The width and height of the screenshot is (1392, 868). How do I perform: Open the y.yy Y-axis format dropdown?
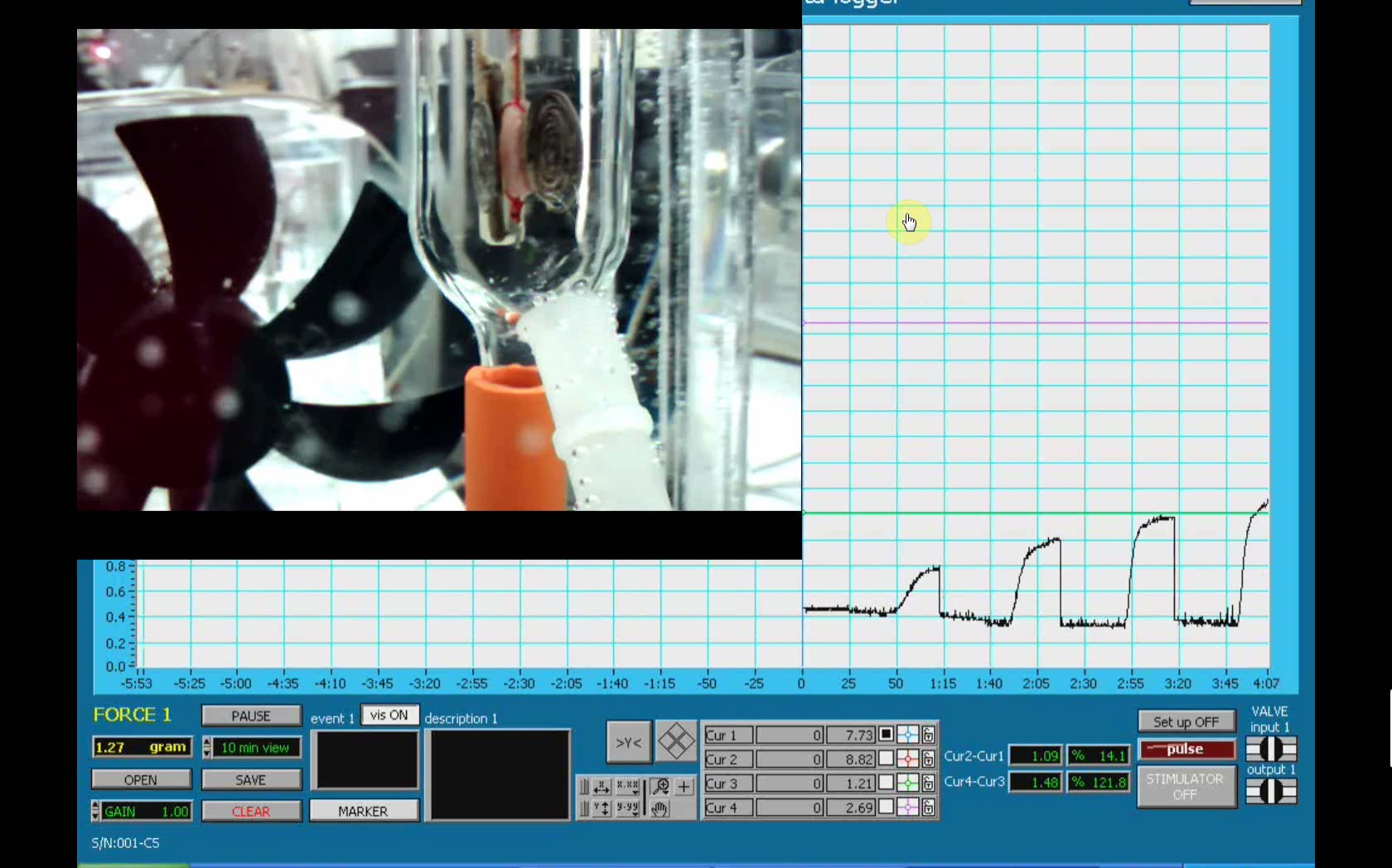(x=628, y=808)
